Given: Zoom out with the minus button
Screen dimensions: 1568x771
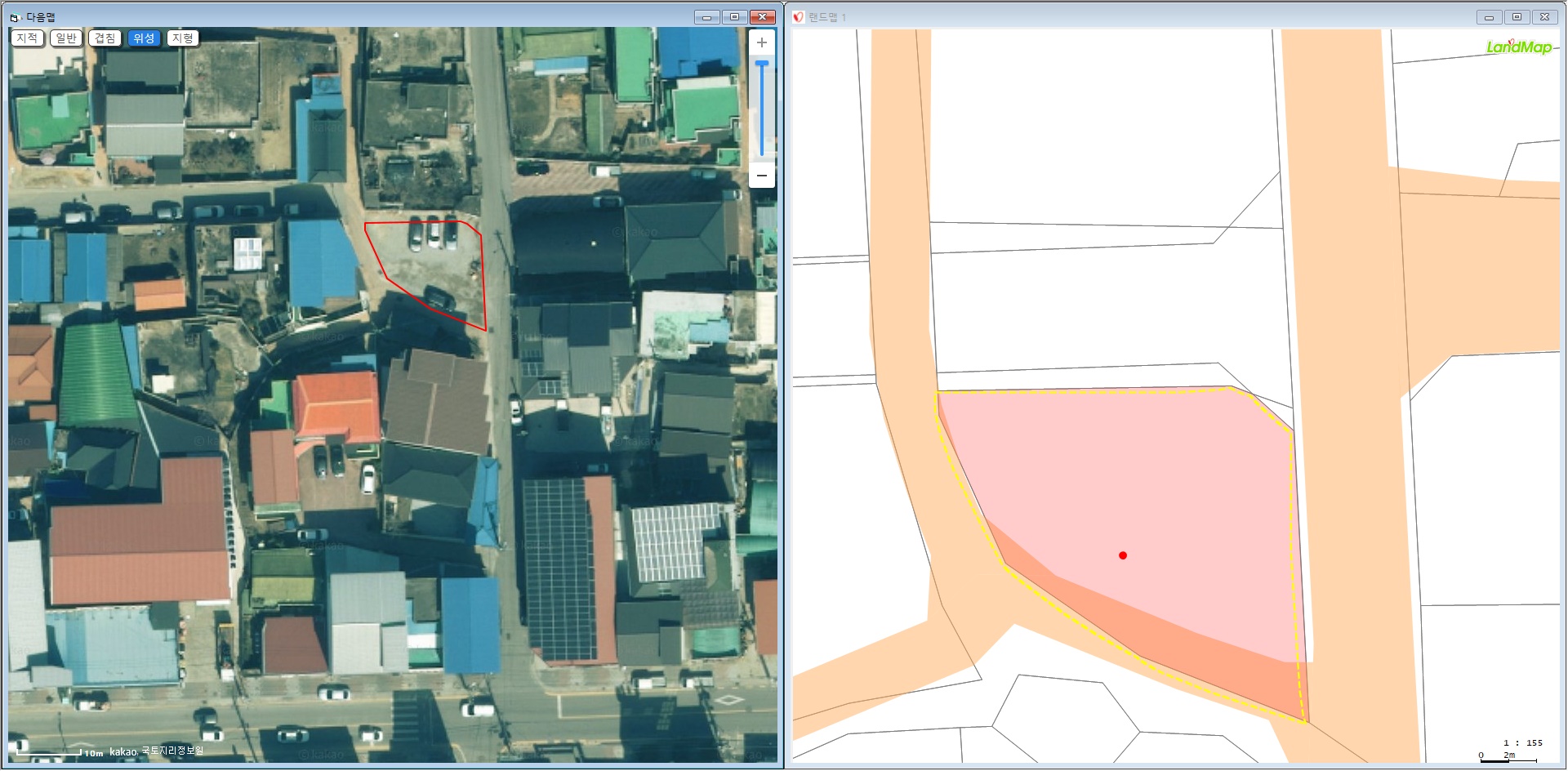Looking at the screenshot, I should point(761,176).
